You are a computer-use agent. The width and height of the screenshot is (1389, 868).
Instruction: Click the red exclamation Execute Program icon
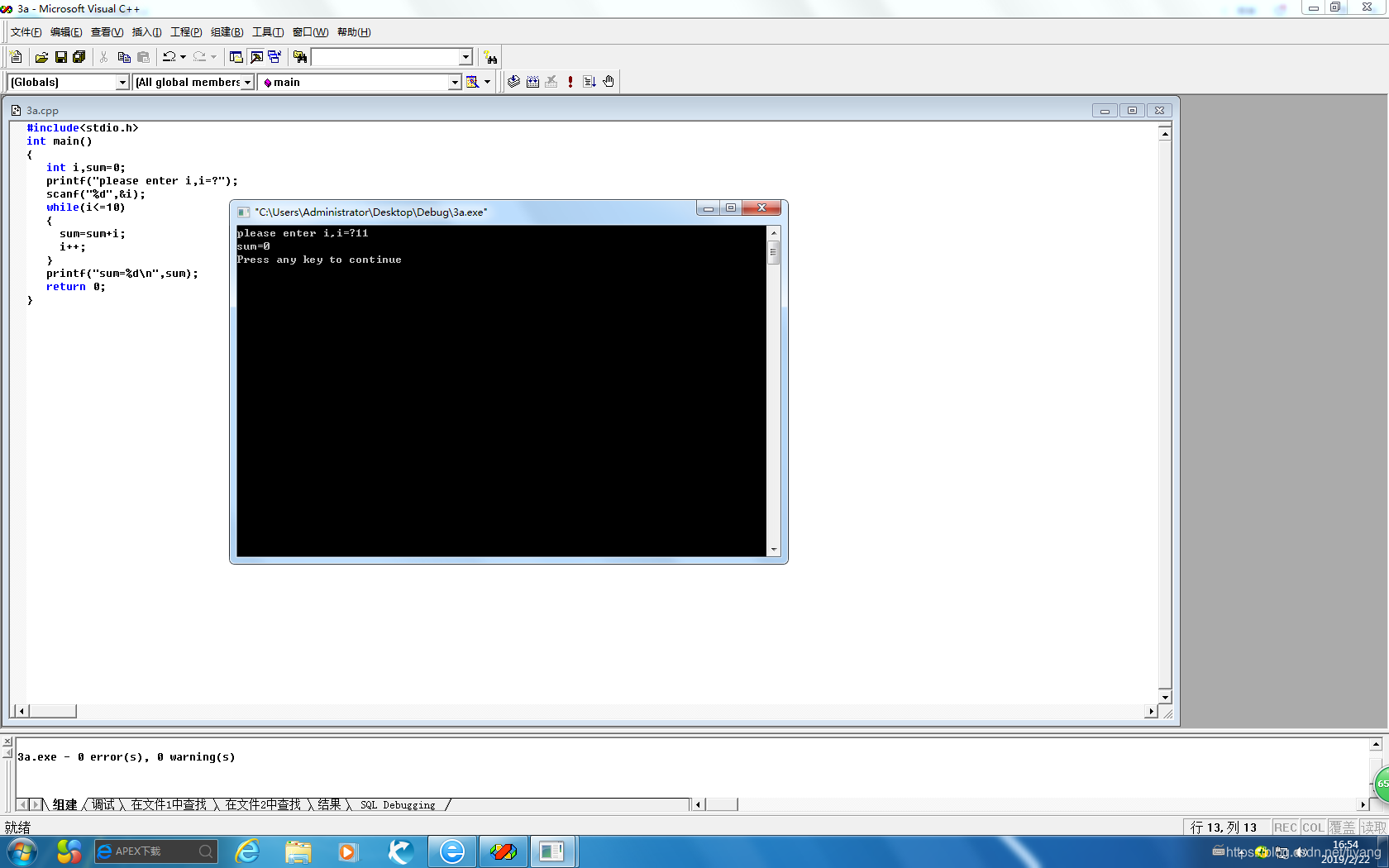(x=570, y=82)
